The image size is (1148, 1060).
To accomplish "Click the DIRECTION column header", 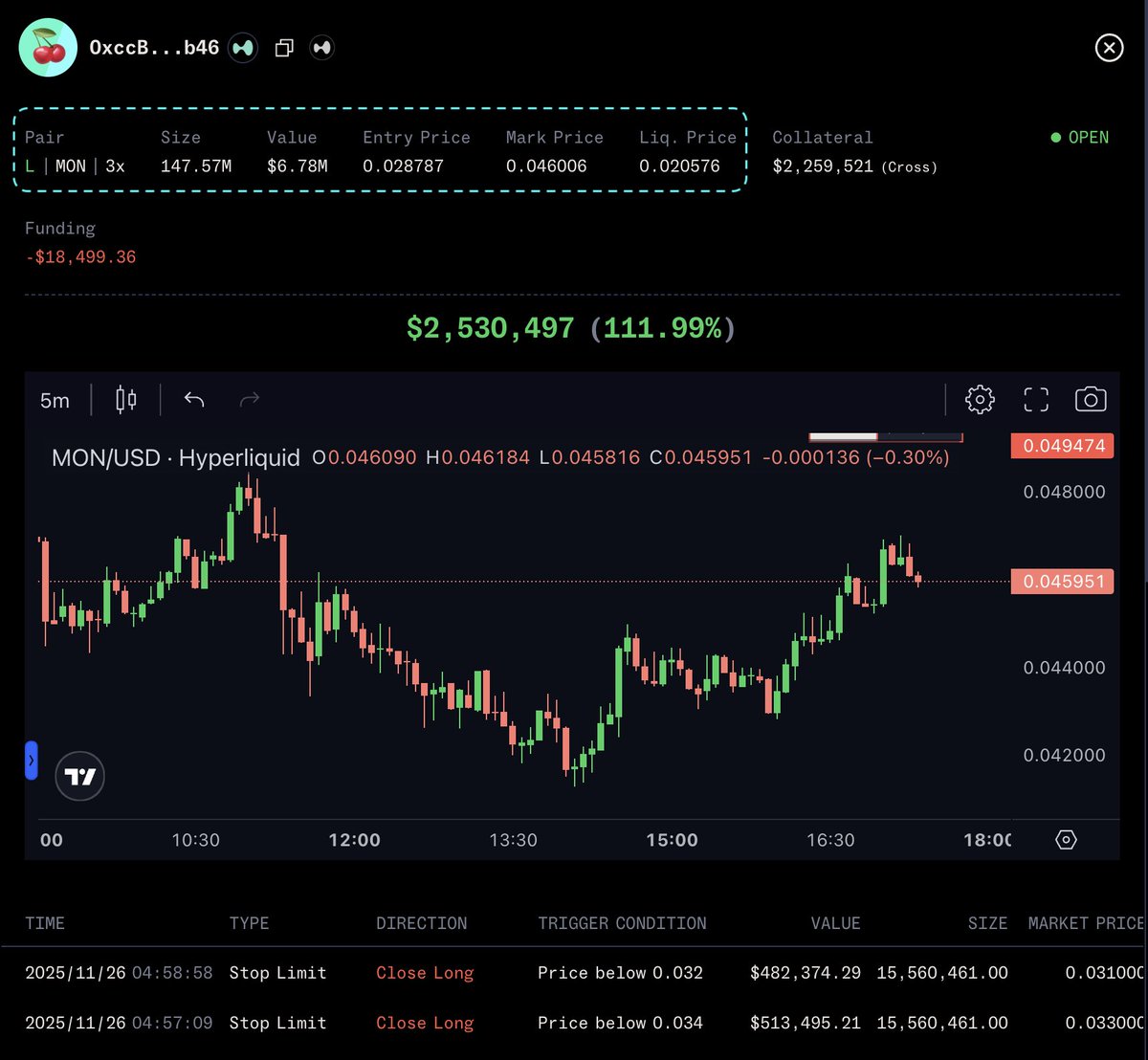I will 422,923.
